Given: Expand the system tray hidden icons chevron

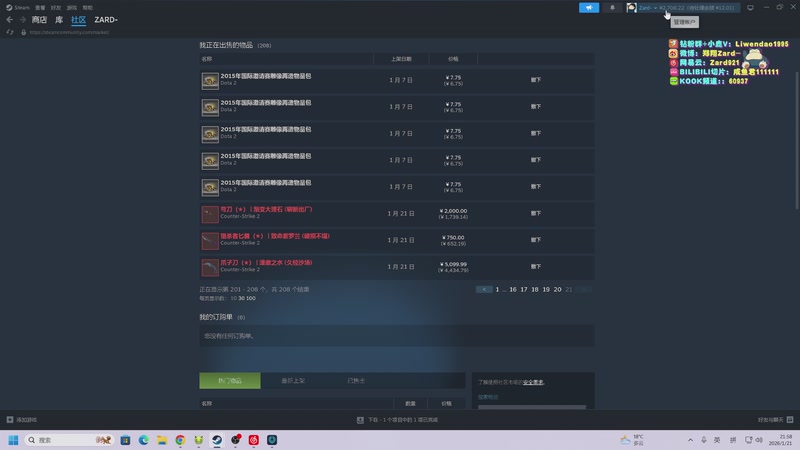Looking at the screenshot, I should (x=690, y=440).
